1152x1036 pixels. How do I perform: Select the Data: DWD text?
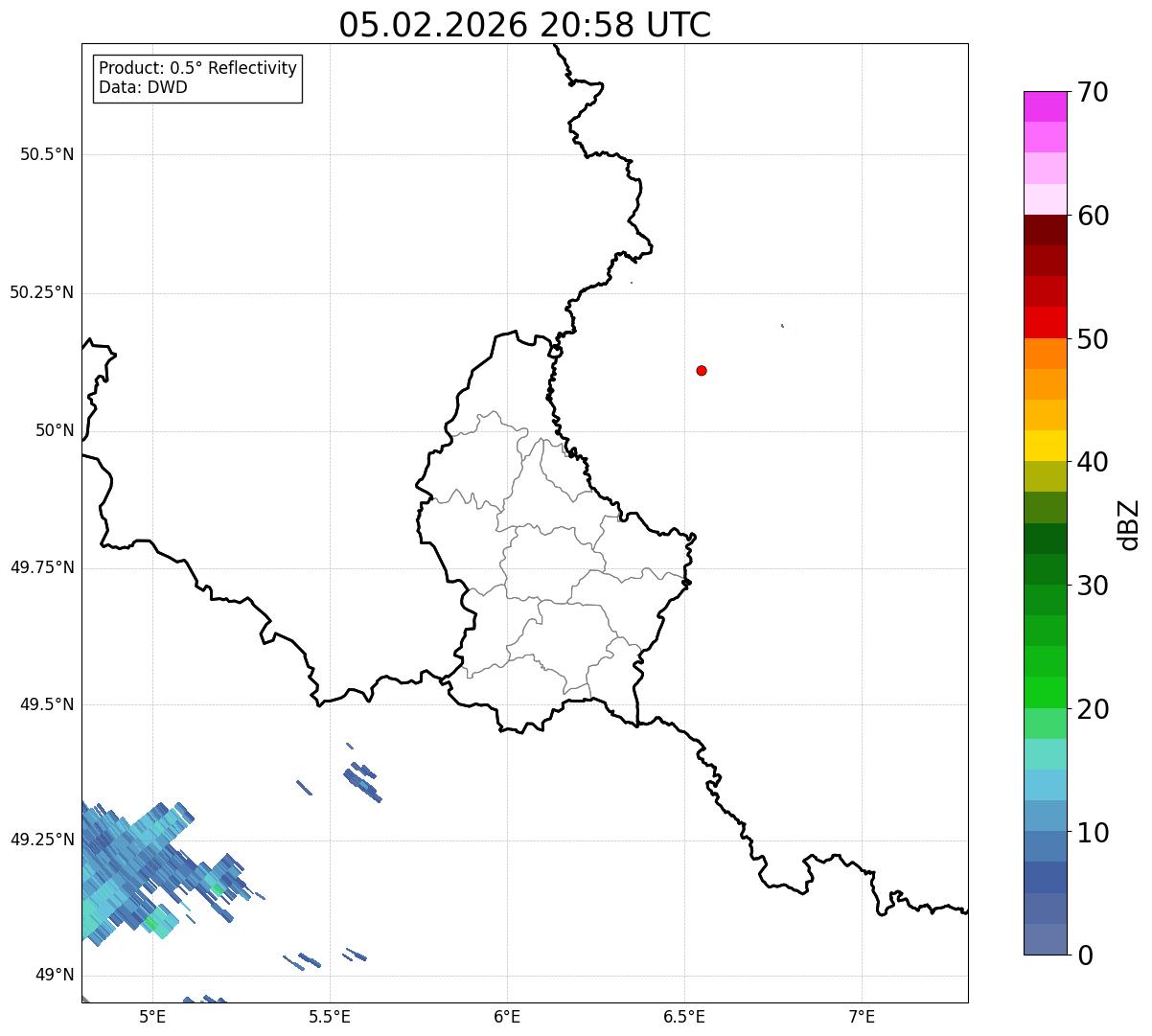(144, 88)
